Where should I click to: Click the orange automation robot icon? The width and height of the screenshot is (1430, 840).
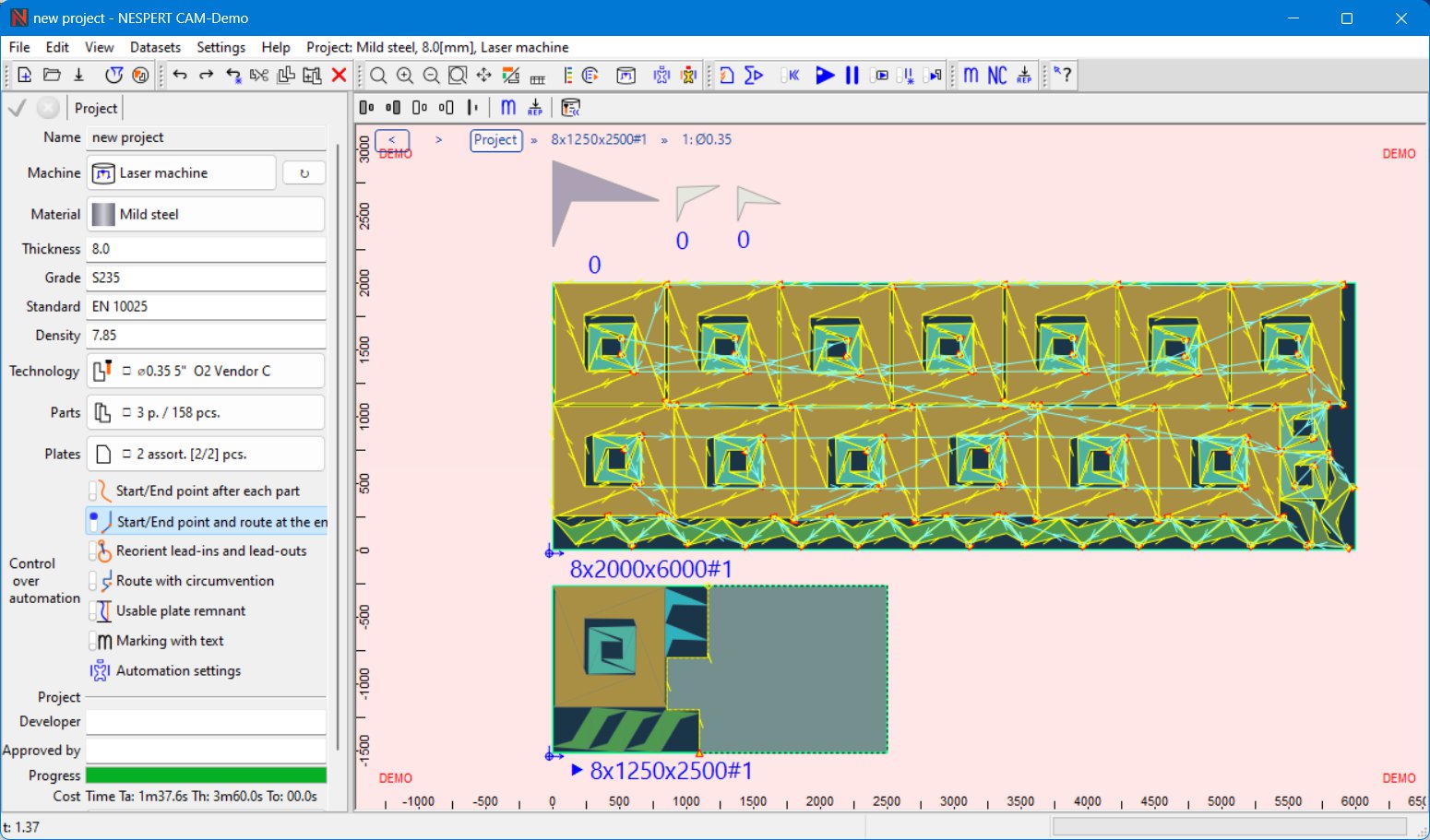pyautogui.click(x=688, y=76)
